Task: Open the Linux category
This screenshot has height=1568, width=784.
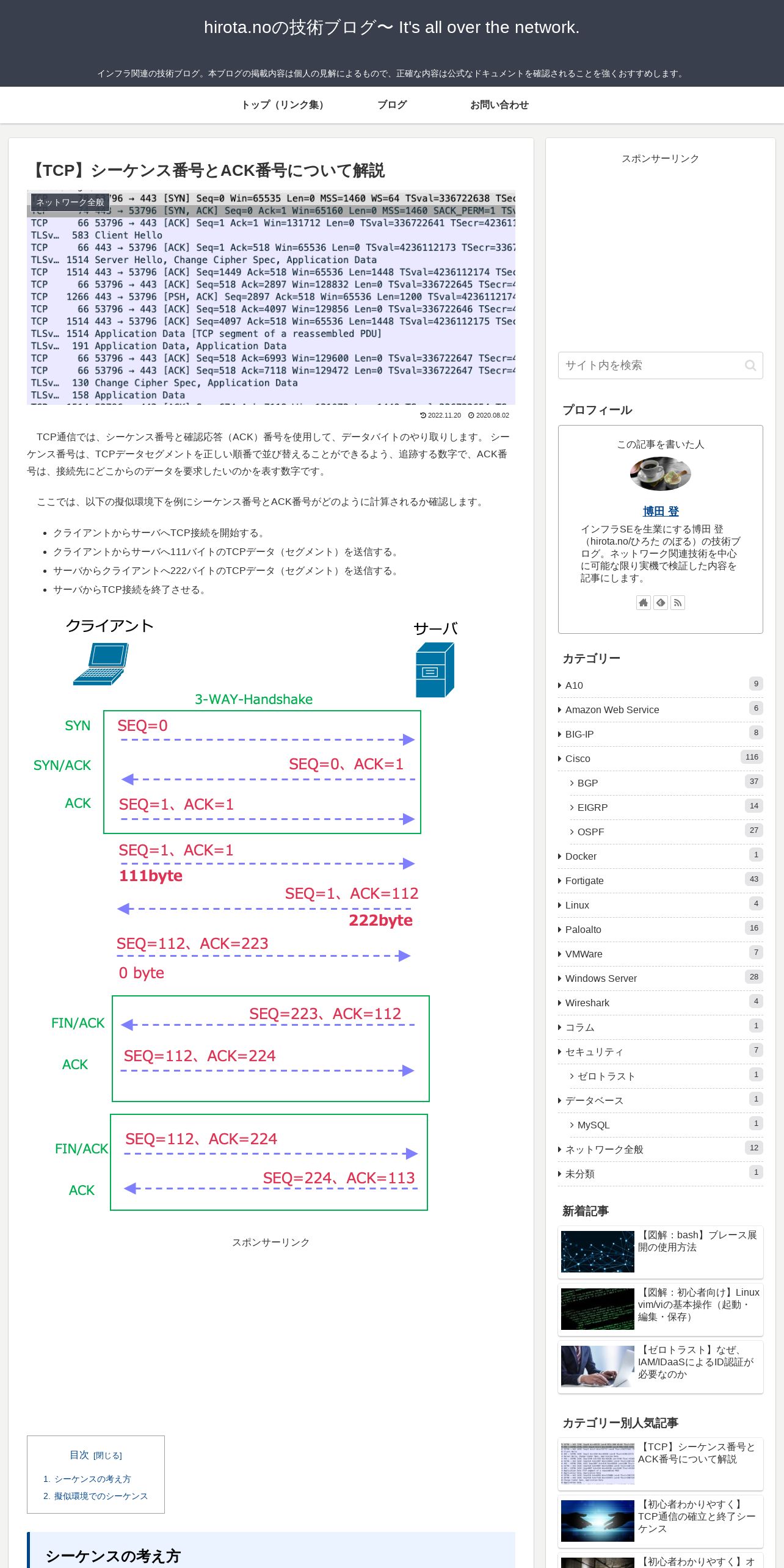Action: 660,905
